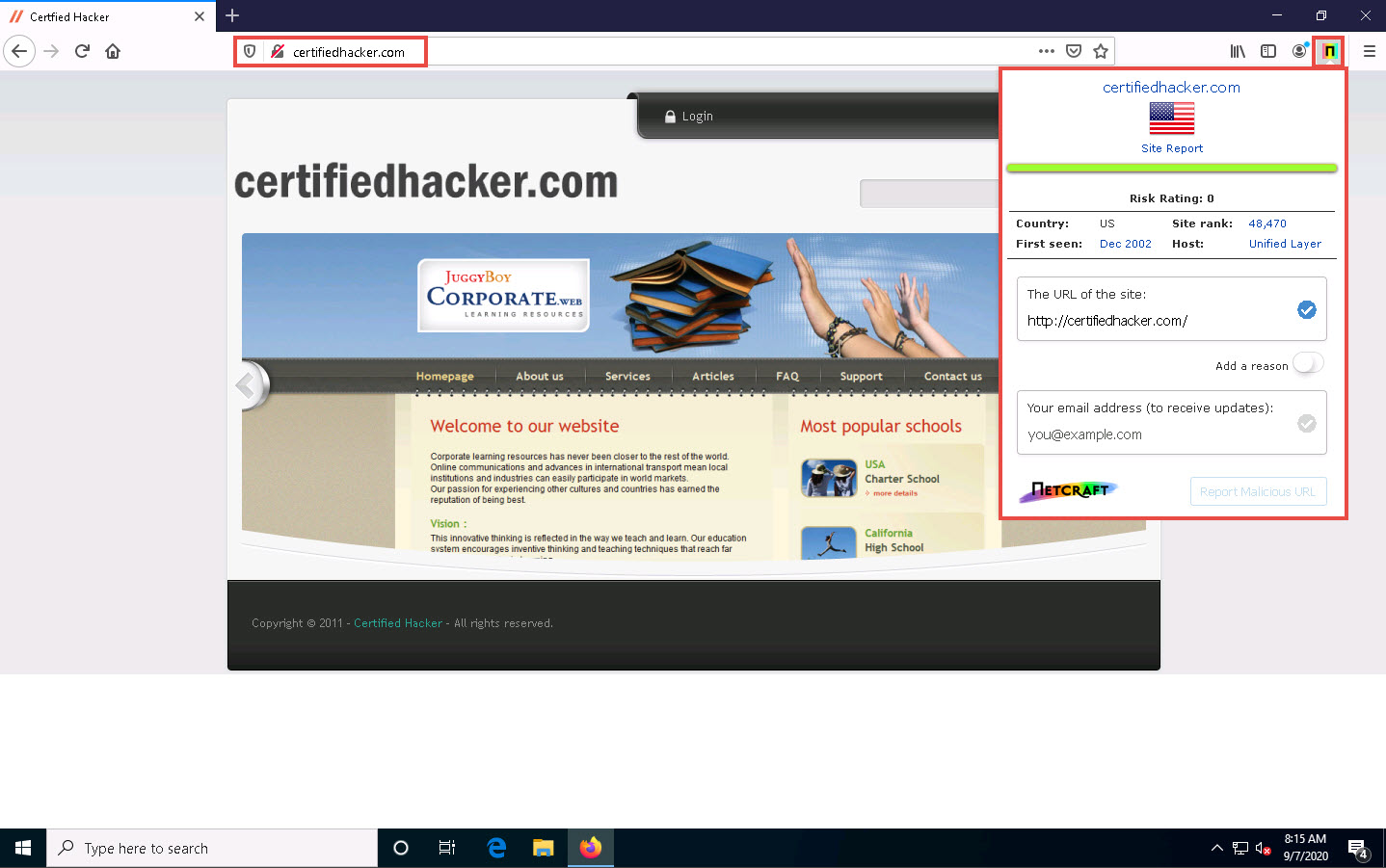Open File Explorer from taskbar
Viewport: 1386px width, 868px height.
coord(544,848)
